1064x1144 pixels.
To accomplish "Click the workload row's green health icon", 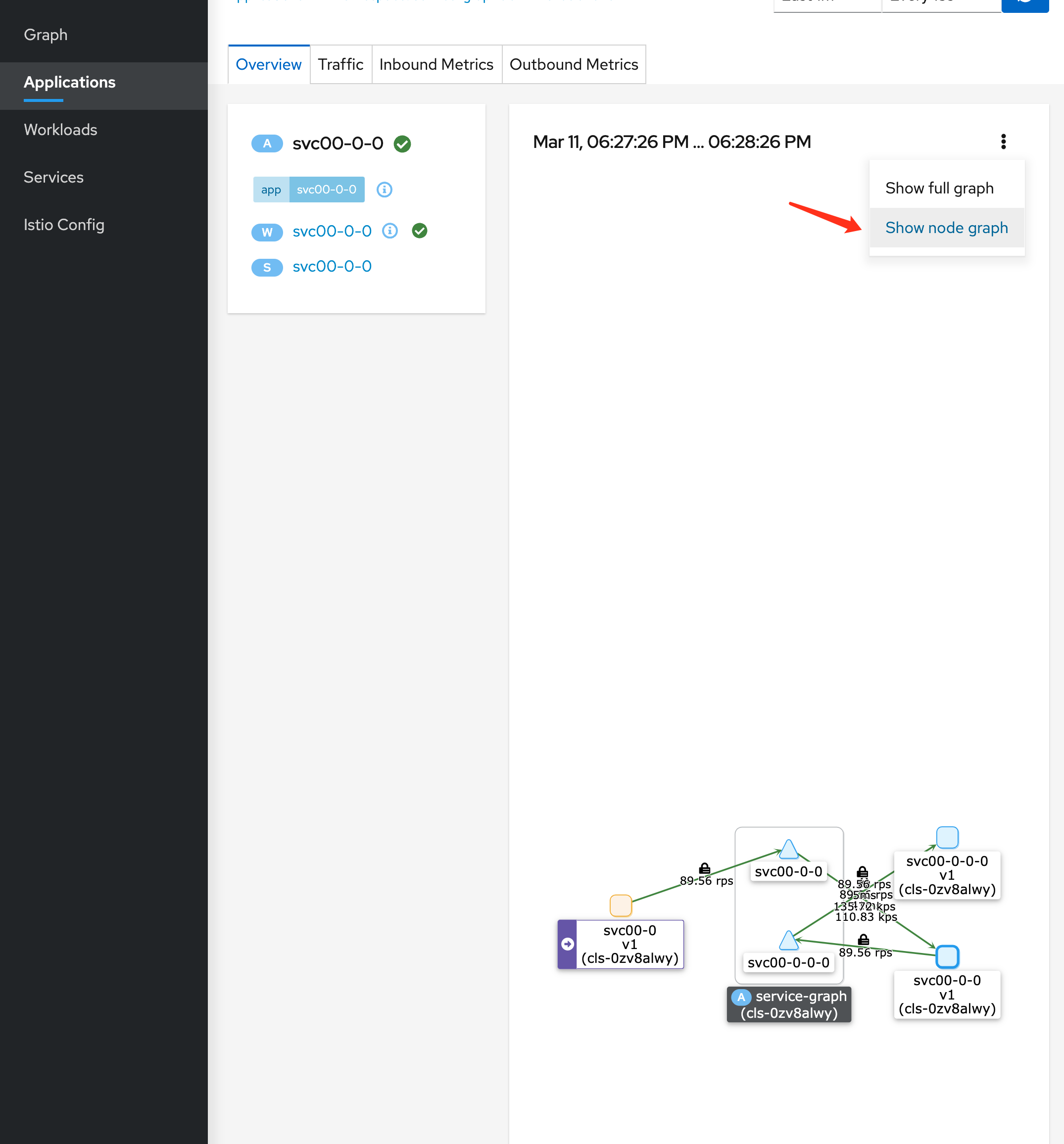I will (420, 231).
